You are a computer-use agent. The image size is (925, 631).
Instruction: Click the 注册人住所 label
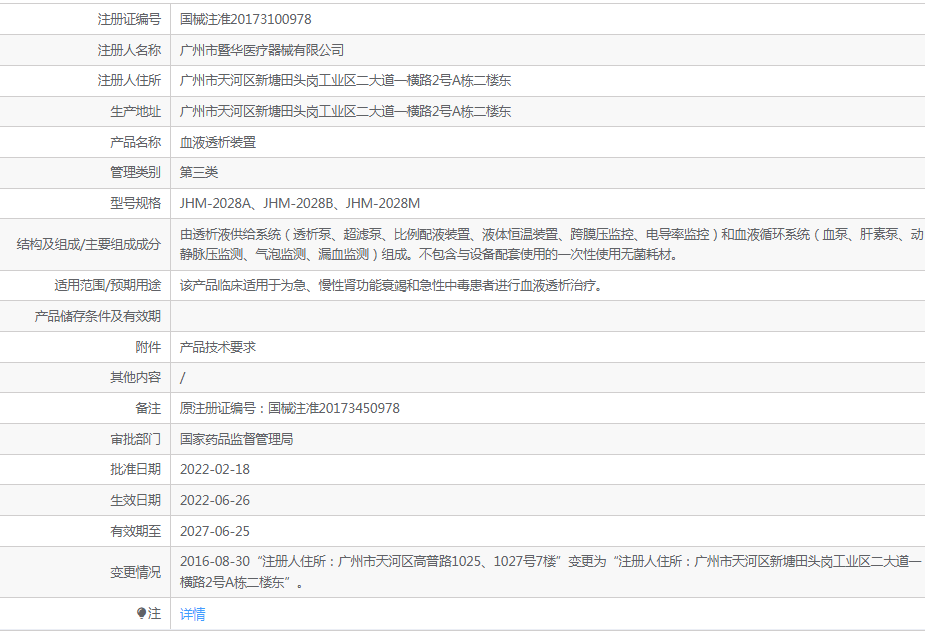click(x=129, y=80)
